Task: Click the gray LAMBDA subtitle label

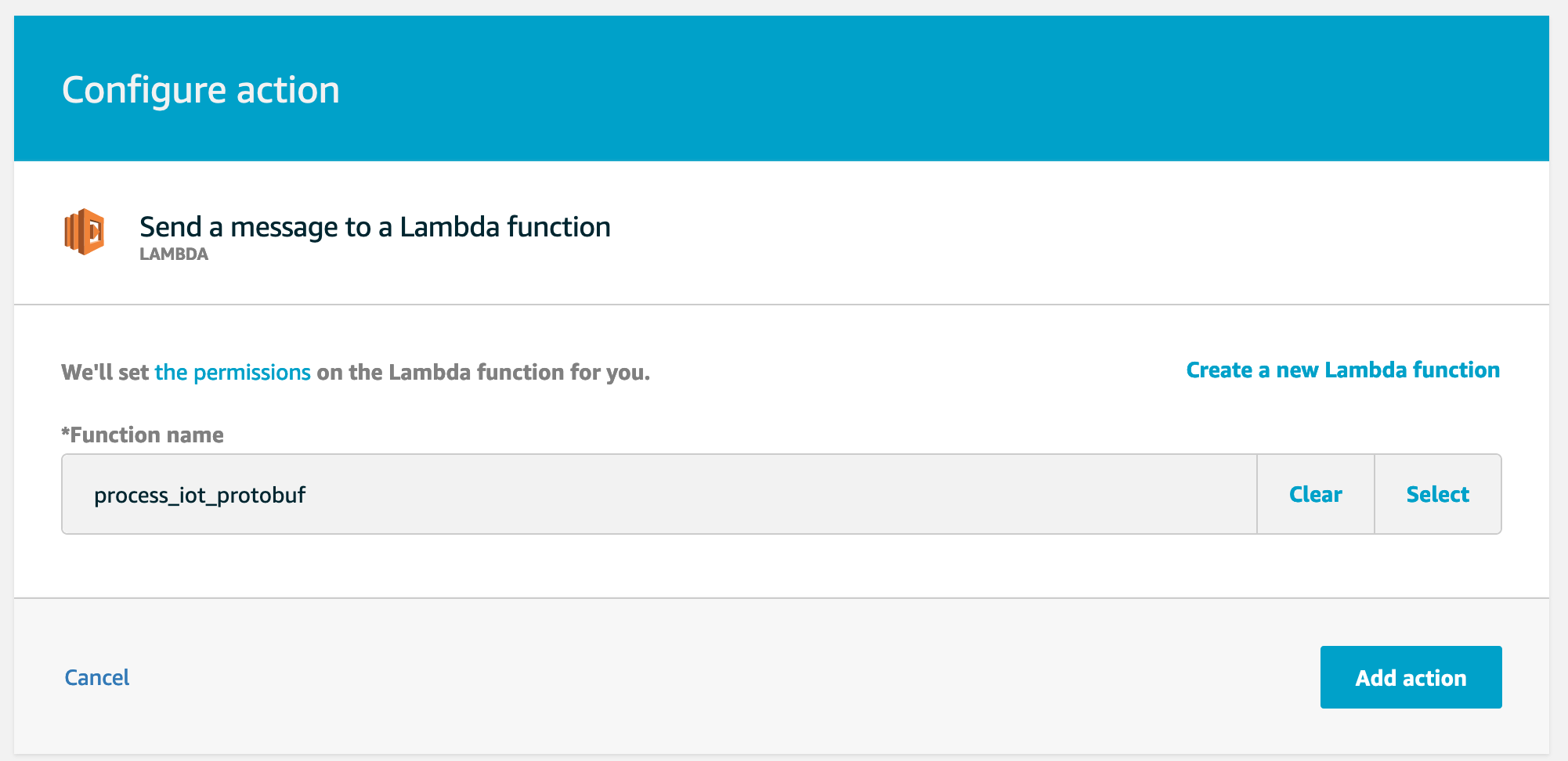Action: coord(174,254)
